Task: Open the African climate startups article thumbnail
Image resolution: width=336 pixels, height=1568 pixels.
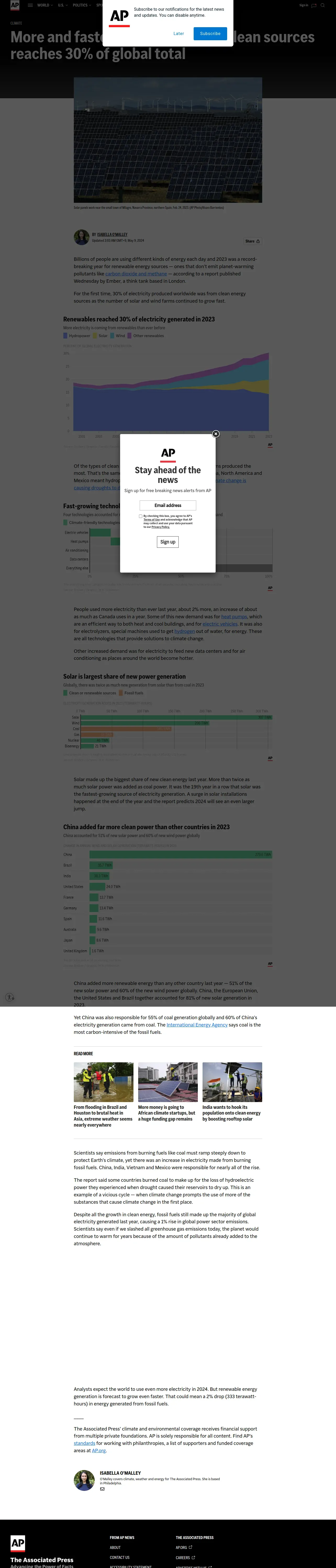Action: pyautogui.click(x=168, y=1082)
